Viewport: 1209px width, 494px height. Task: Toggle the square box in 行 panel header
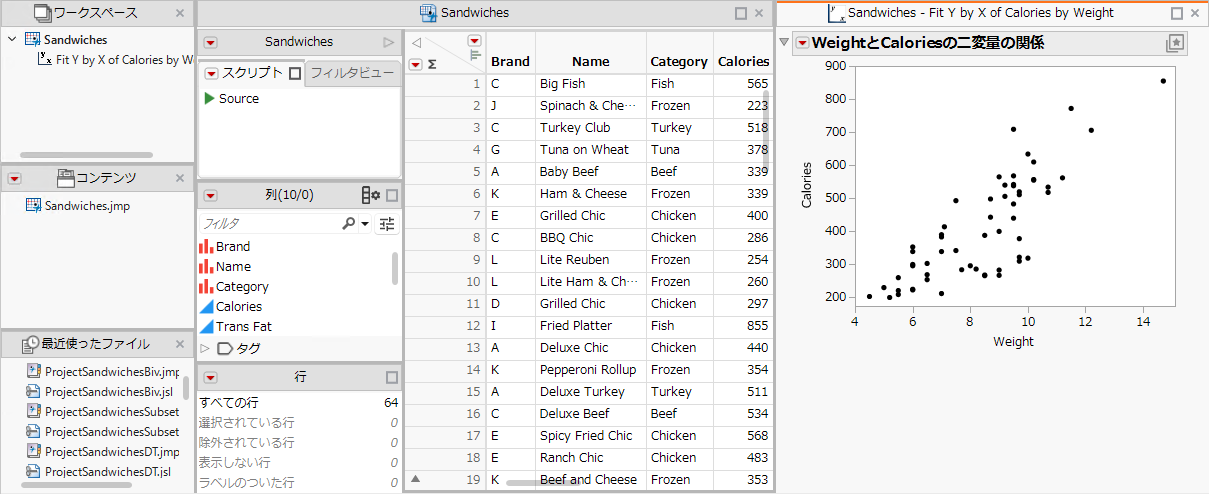[x=392, y=377]
